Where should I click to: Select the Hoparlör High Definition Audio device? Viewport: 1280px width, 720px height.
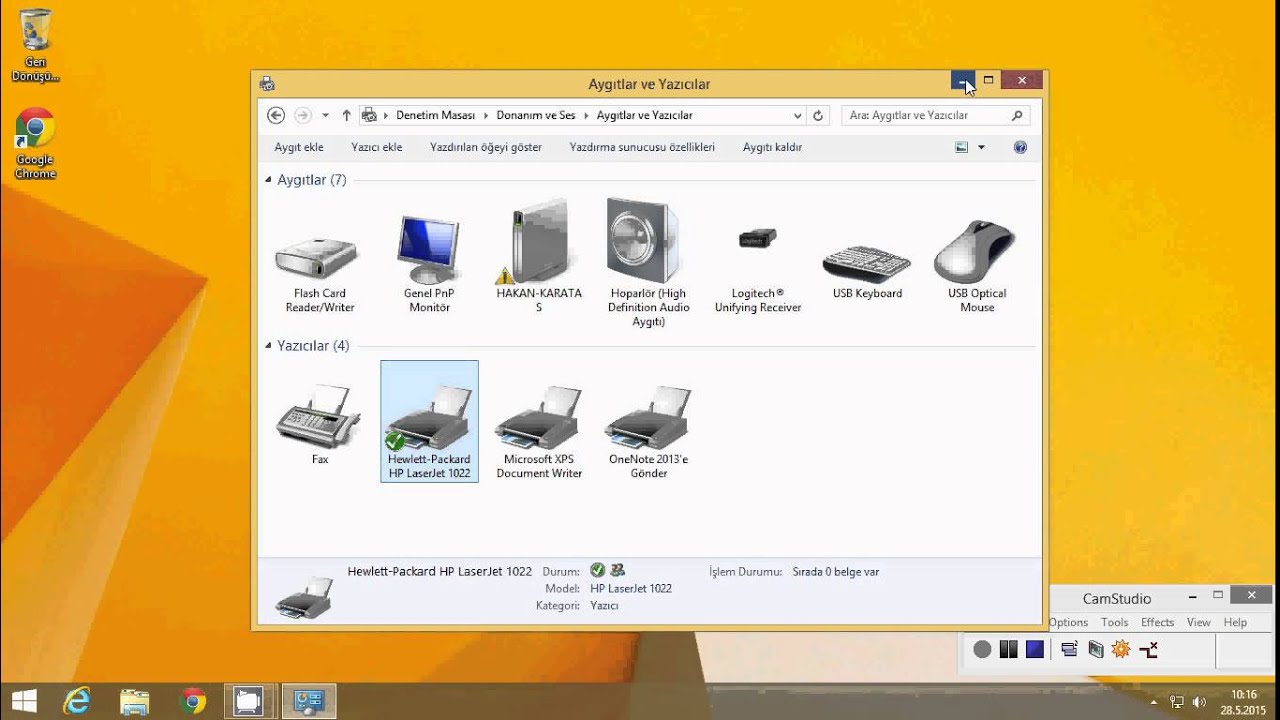pos(648,263)
